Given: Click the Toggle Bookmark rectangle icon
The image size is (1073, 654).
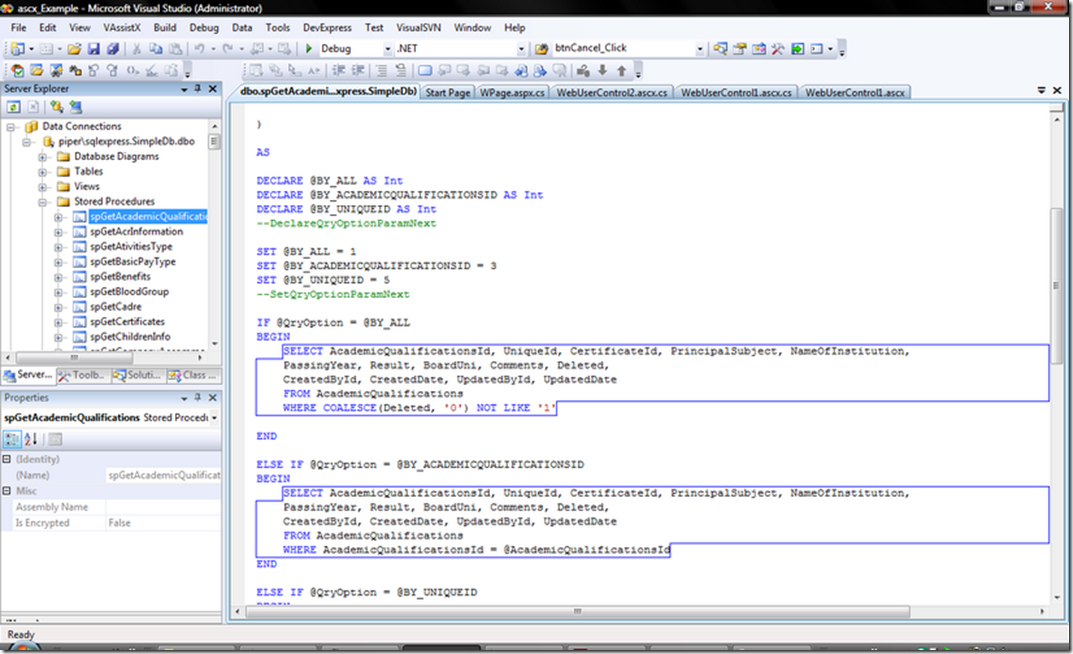Looking at the screenshot, I should click(425, 70).
